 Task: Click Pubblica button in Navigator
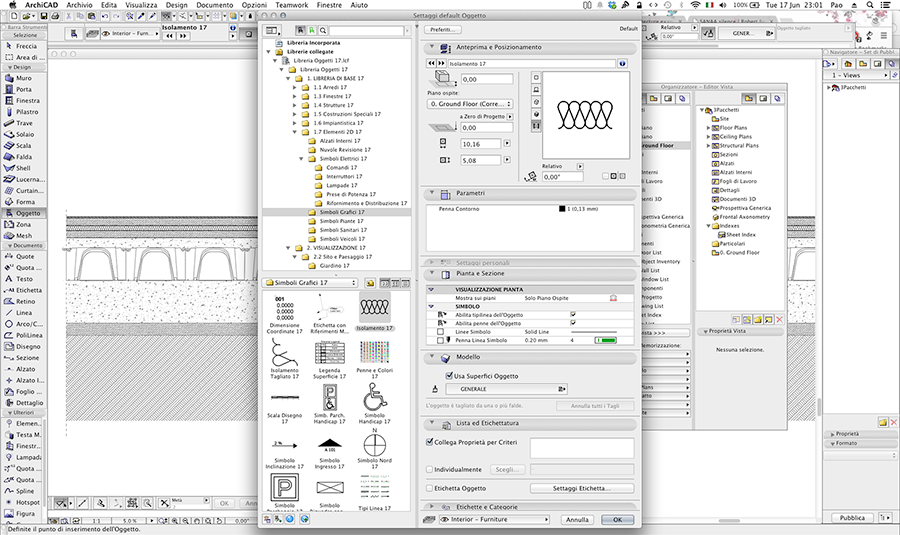point(852,517)
